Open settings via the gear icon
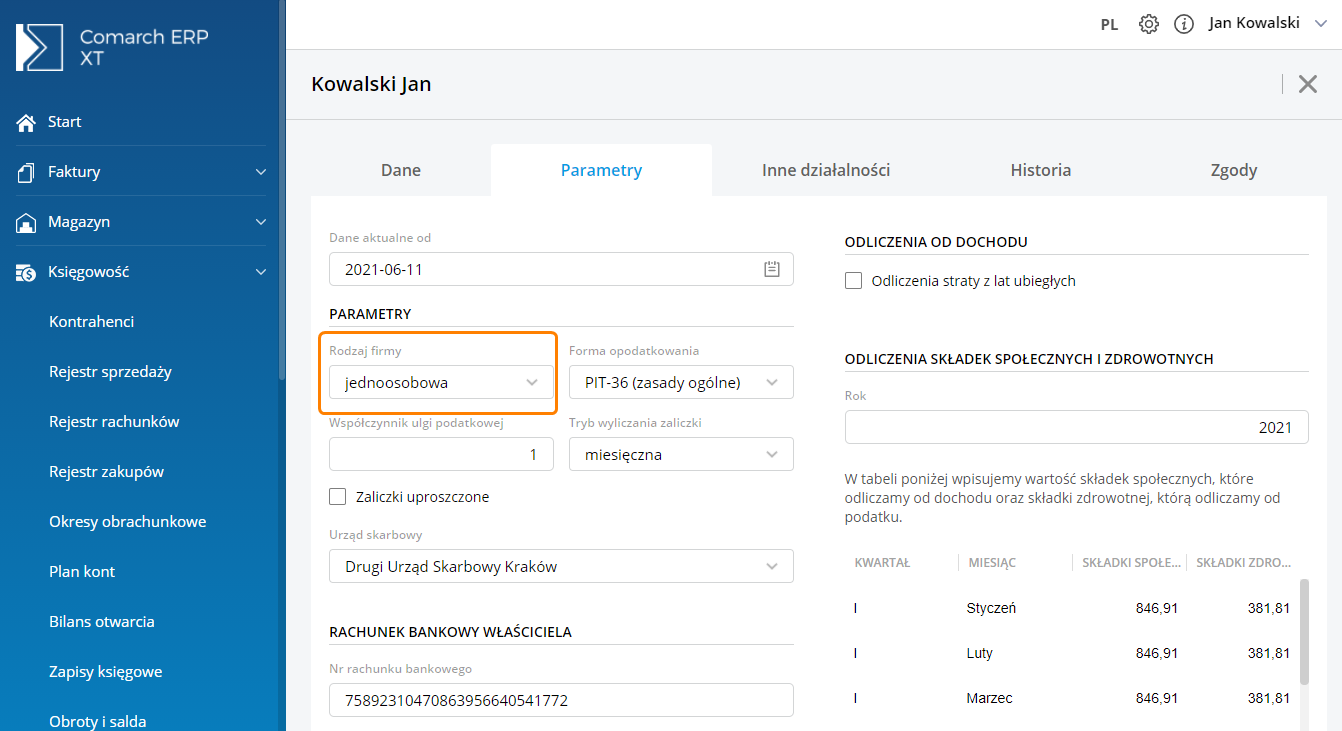1342x731 pixels. pyautogui.click(x=1149, y=24)
